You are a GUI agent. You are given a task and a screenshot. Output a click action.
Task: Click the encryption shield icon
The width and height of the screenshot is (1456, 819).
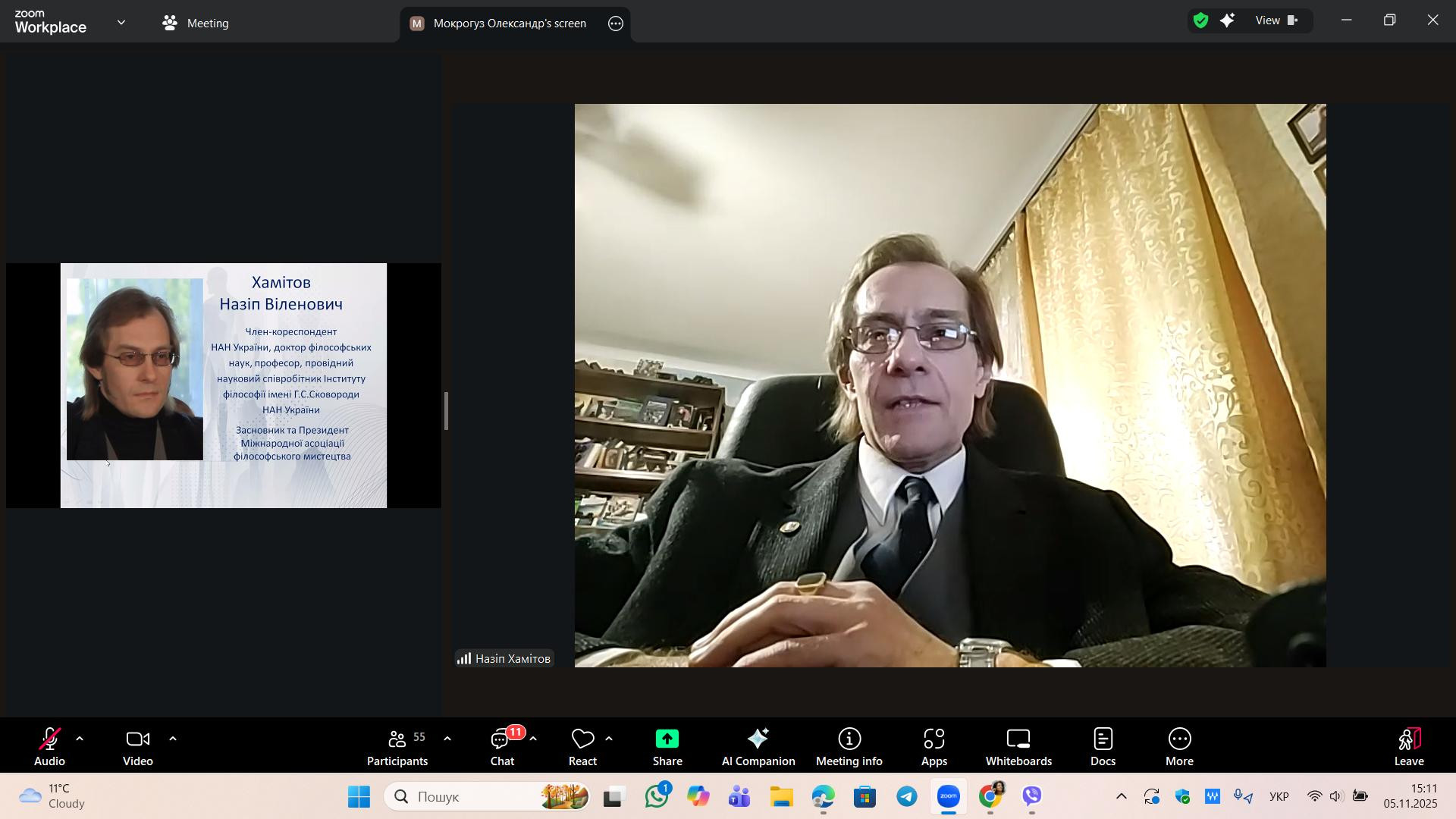coord(1200,21)
